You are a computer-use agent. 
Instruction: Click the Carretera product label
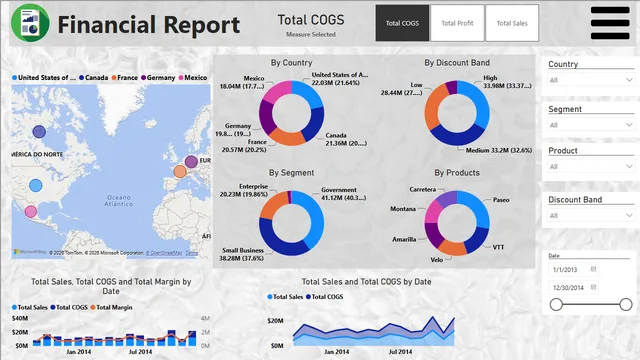click(422, 189)
